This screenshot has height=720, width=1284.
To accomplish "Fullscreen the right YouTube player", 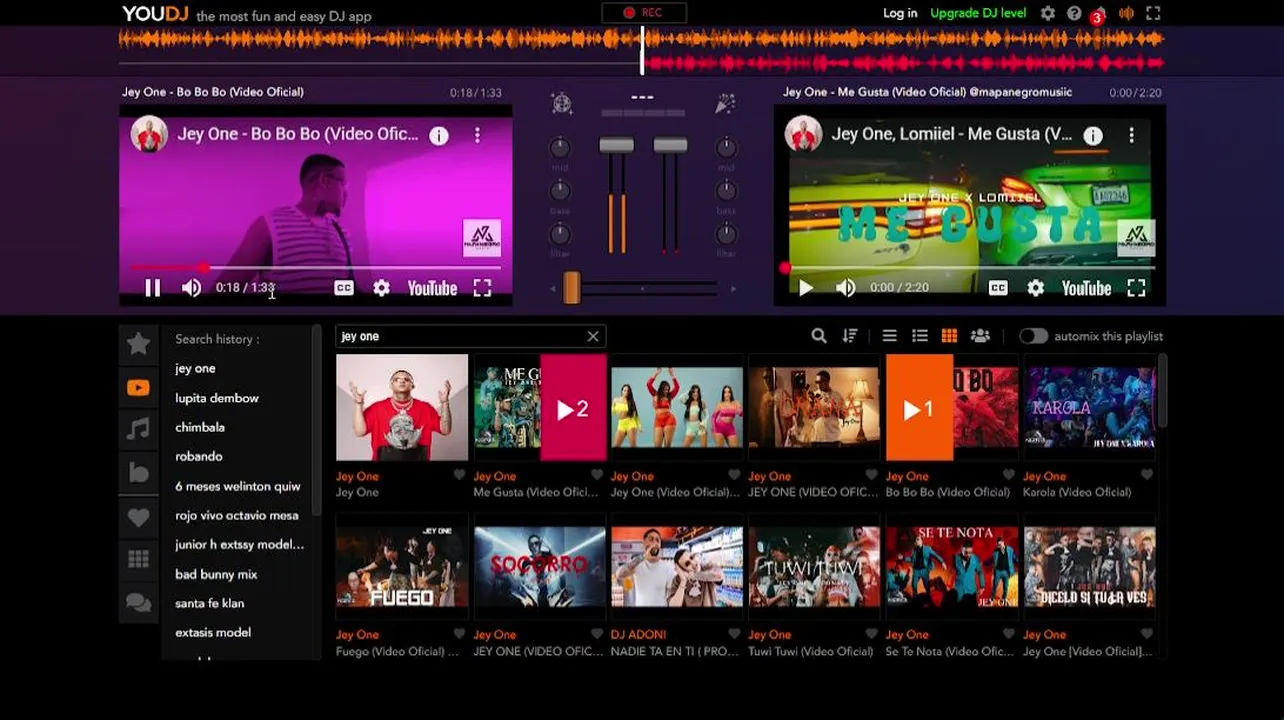I will [1136, 288].
